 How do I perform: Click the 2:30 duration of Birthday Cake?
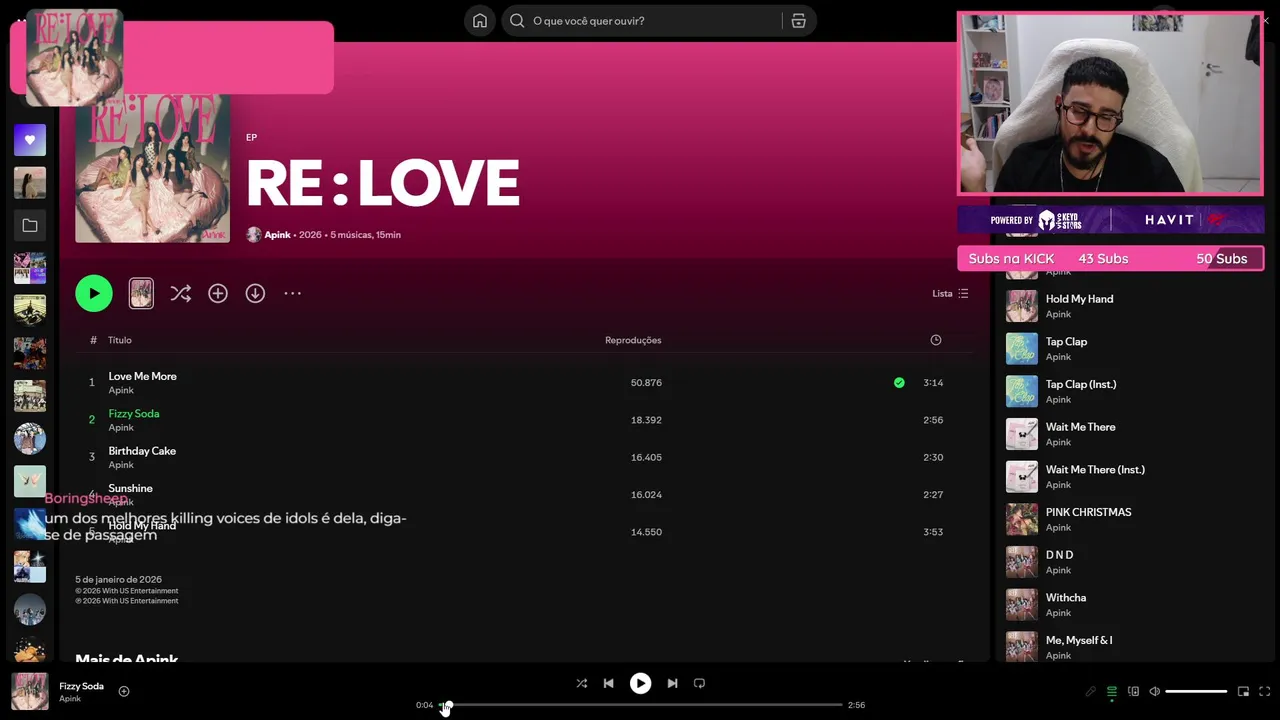click(x=933, y=457)
